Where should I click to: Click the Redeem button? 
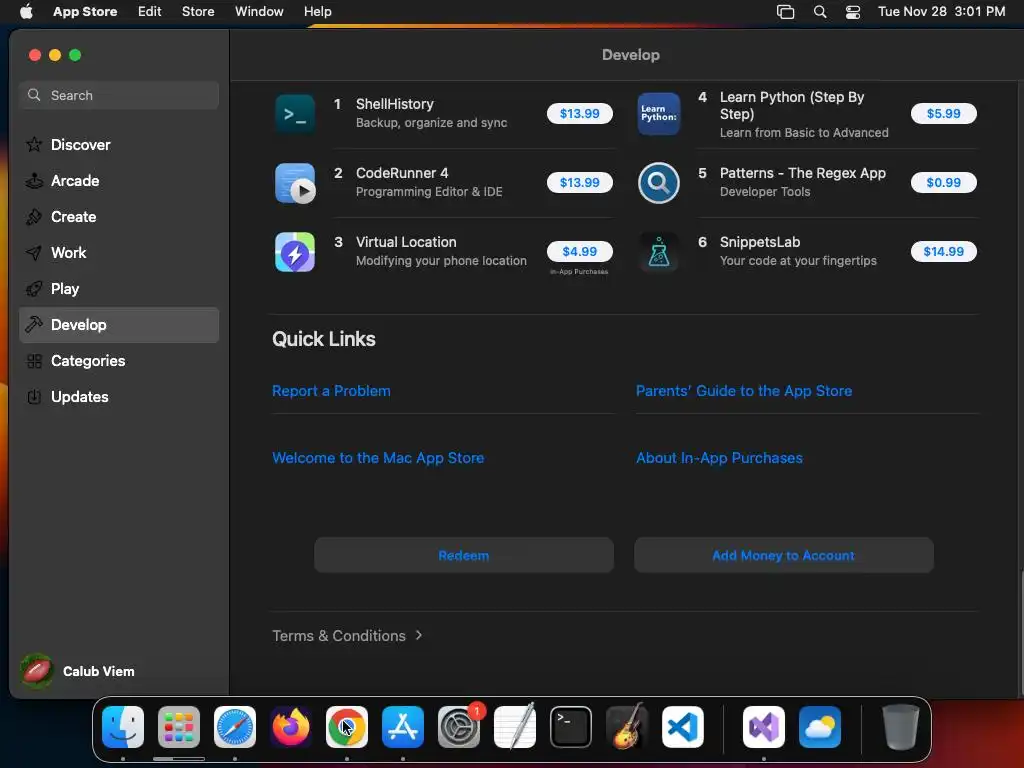[464, 555]
